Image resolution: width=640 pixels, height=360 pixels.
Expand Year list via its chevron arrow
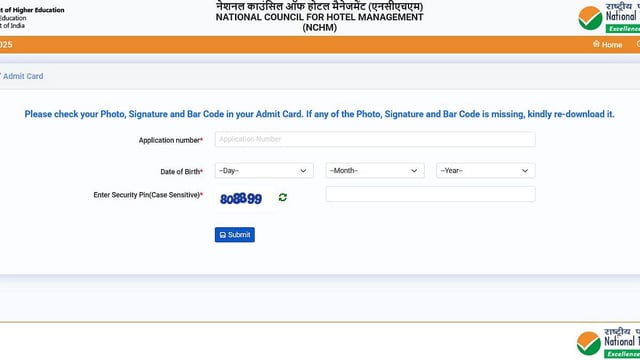pos(525,171)
